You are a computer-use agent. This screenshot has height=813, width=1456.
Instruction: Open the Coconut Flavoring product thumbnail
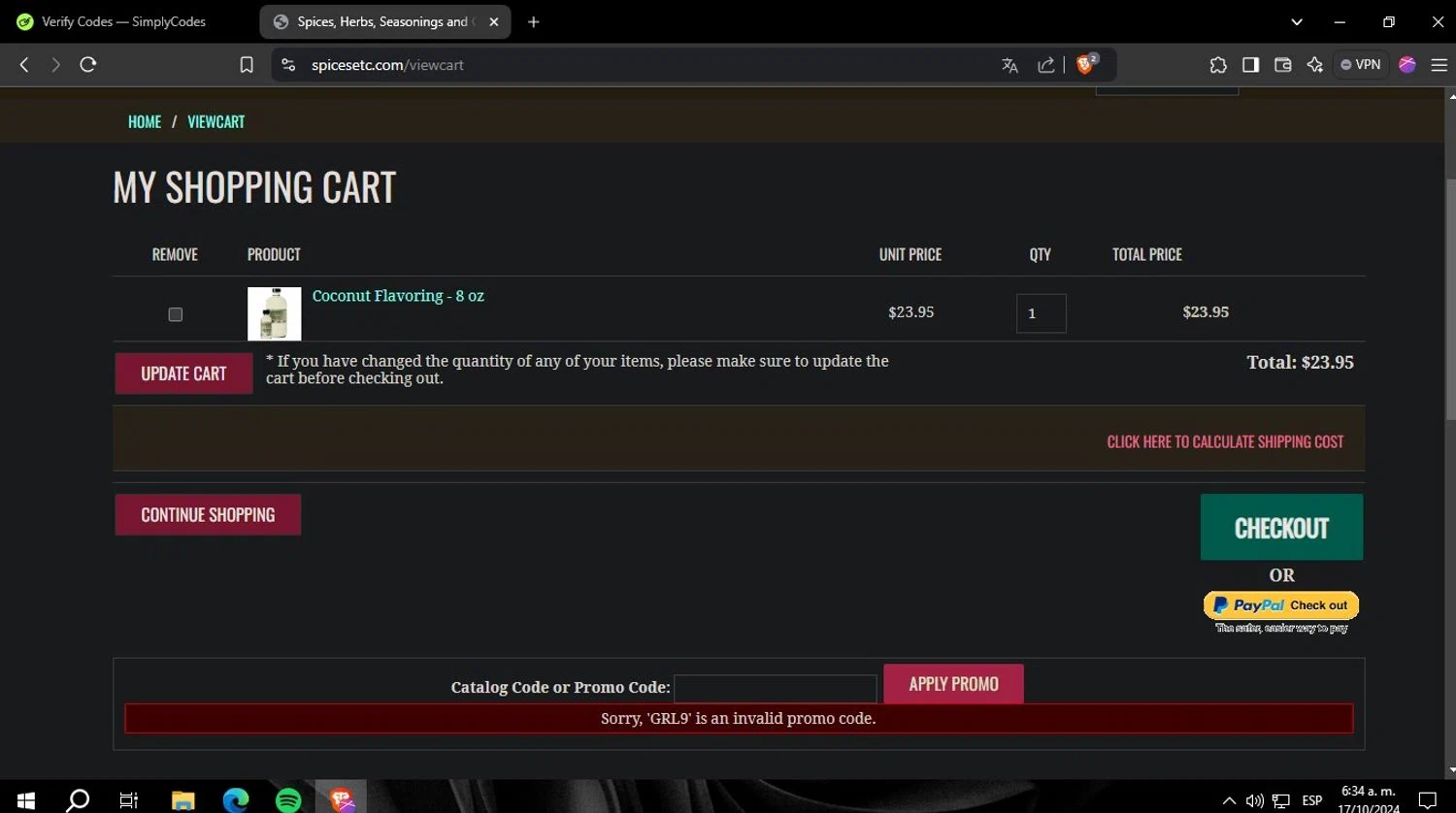(274, 313)
